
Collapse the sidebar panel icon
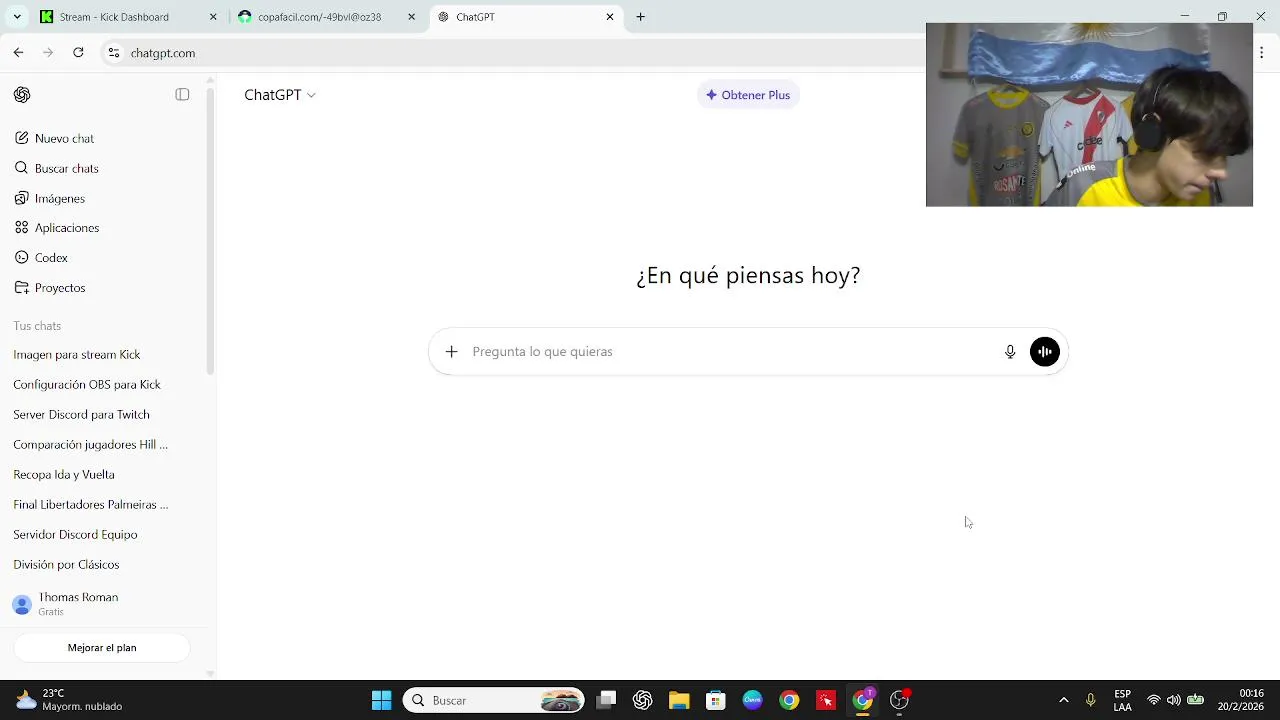click(x=182, y=95)
